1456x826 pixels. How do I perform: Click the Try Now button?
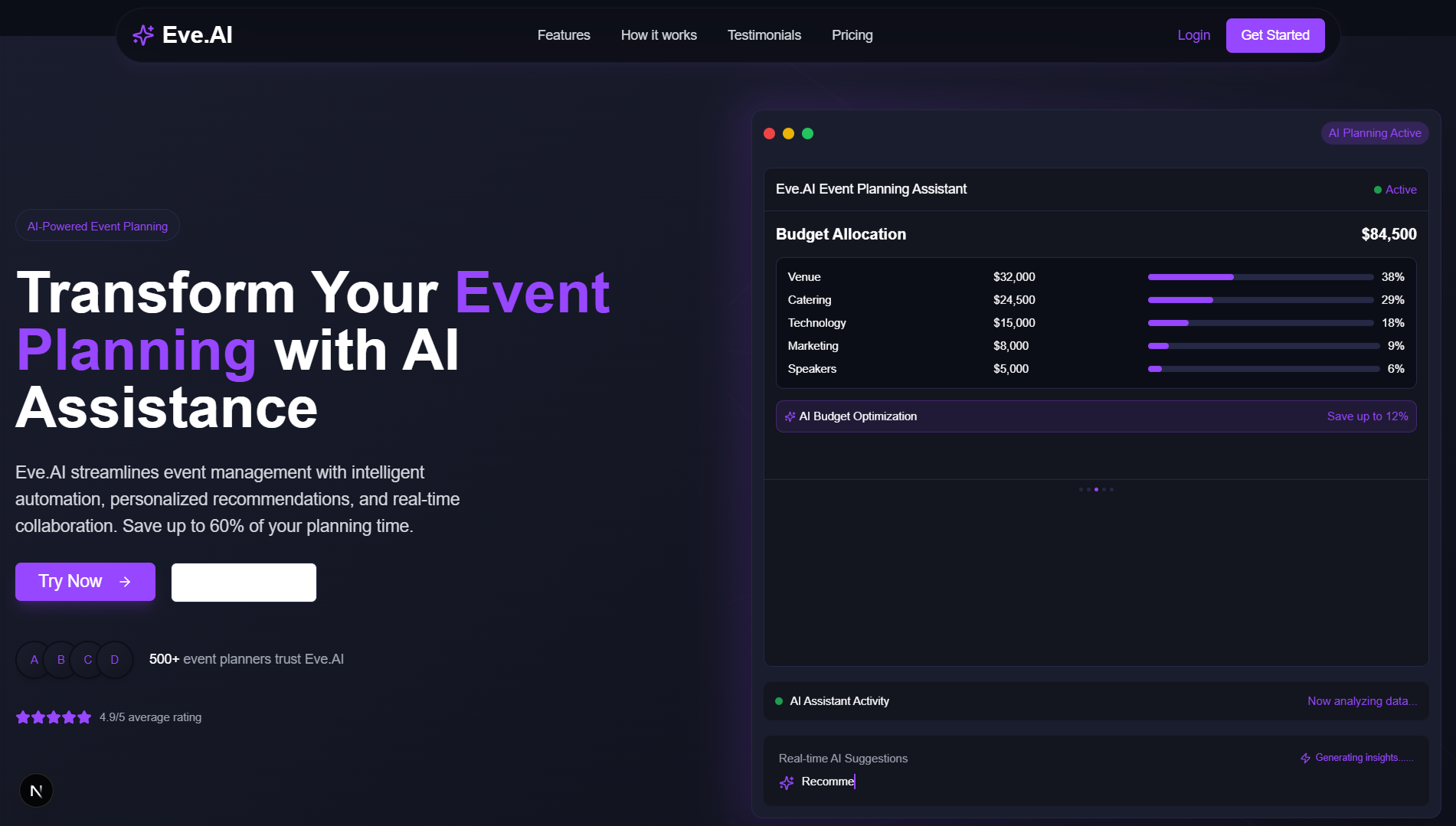click(x=84, y=581)
